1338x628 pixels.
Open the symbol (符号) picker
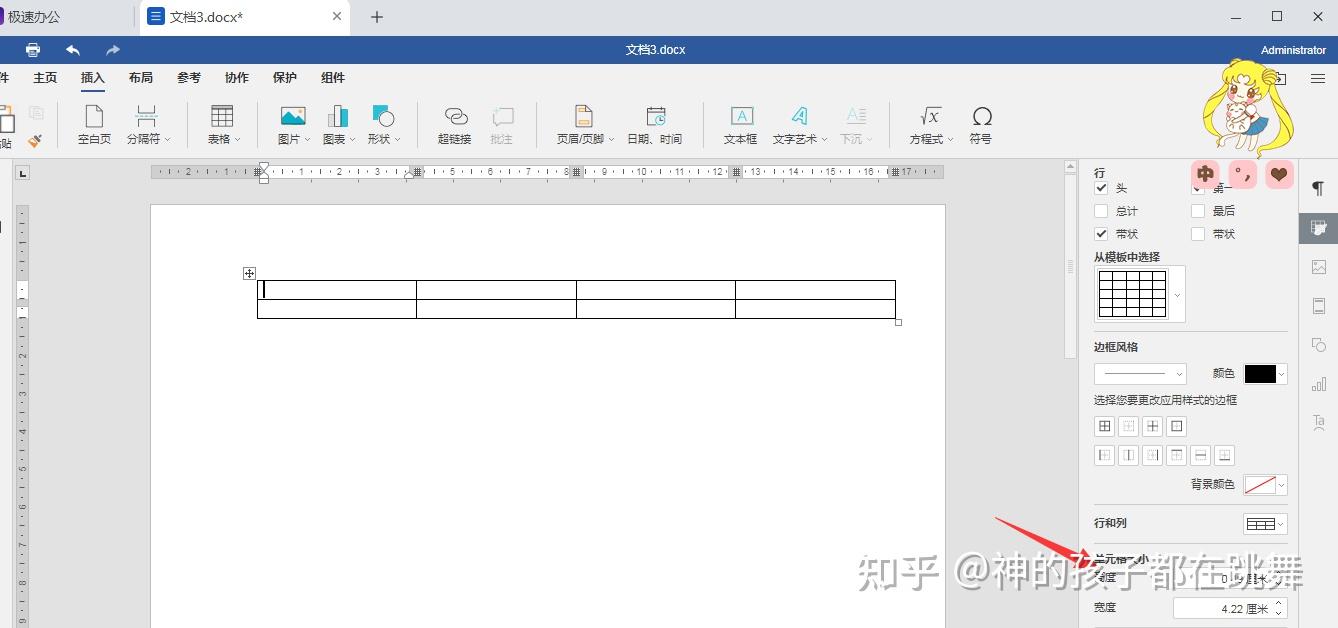[981, 126]
